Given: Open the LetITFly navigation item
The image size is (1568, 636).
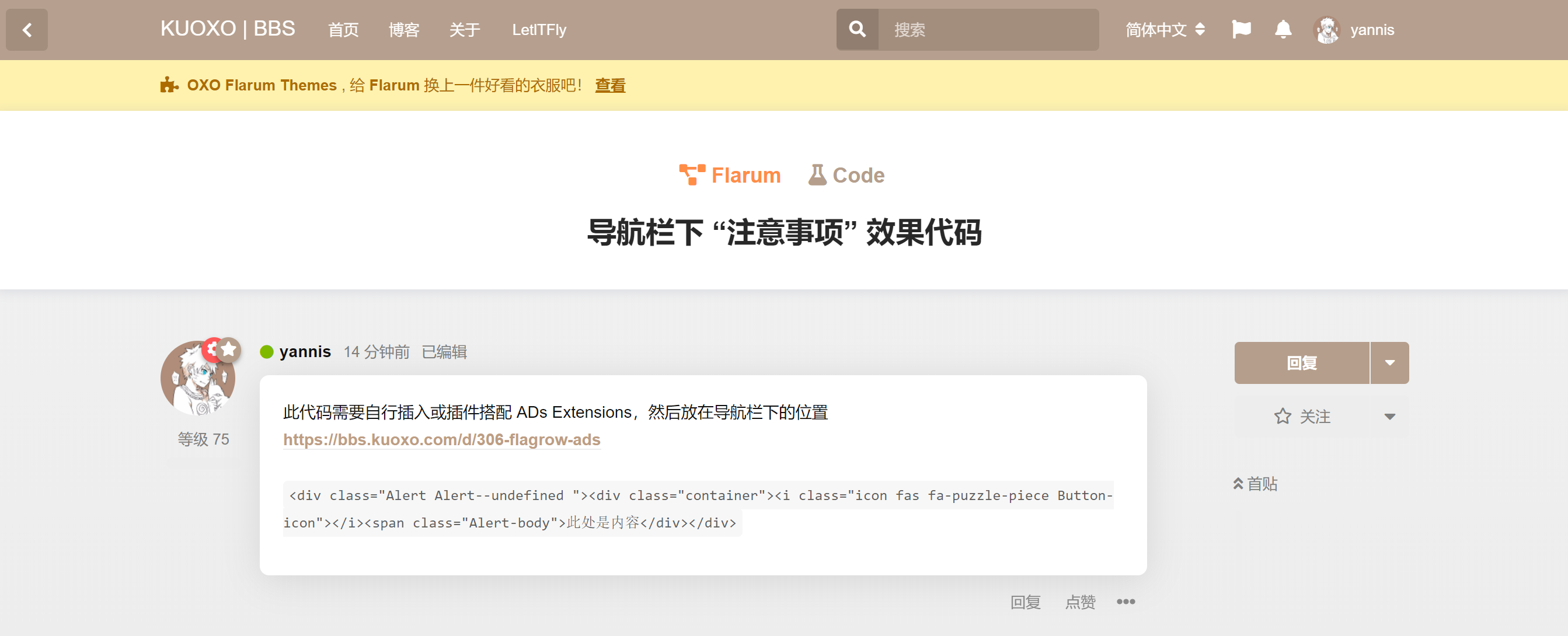Looking at the screenshot, I should point(539,29).
